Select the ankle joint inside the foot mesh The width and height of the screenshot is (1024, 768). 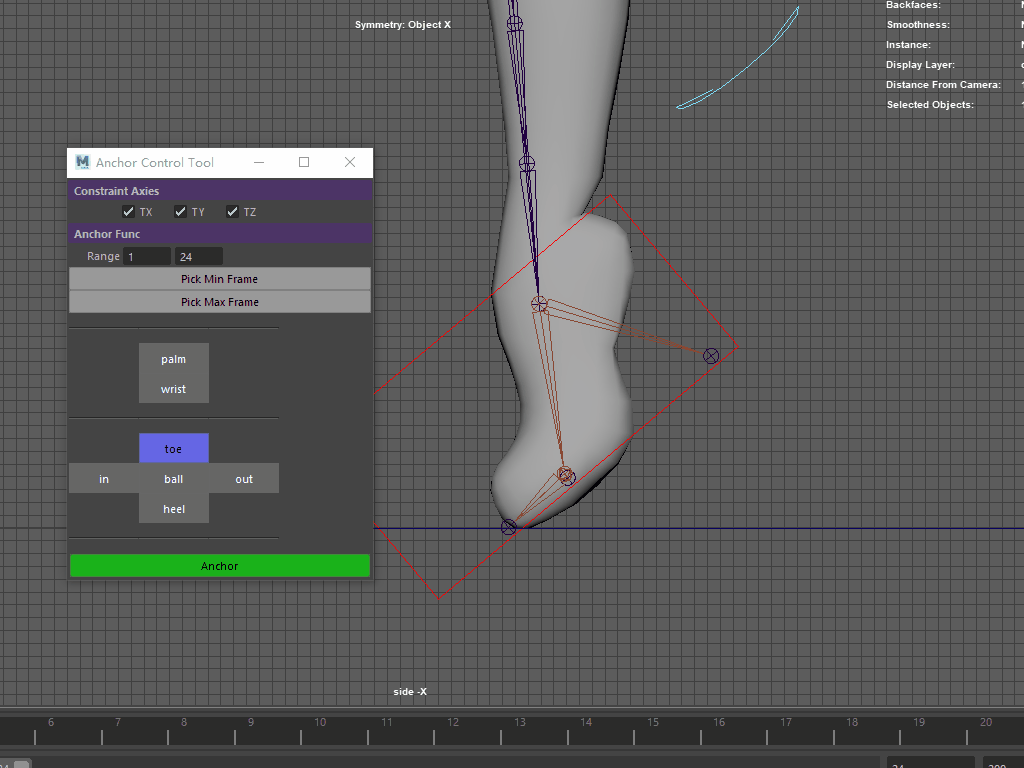(539, 303)
